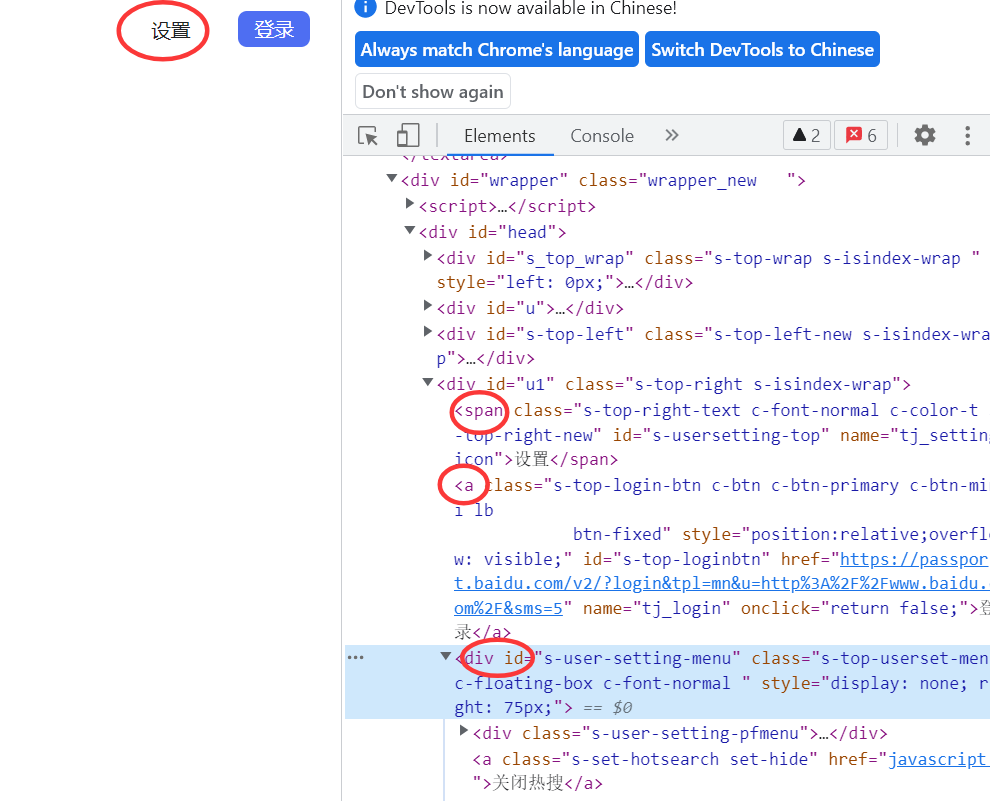990x801 pixels.
Task: Expand the script node
Action: tap(410, 204)
